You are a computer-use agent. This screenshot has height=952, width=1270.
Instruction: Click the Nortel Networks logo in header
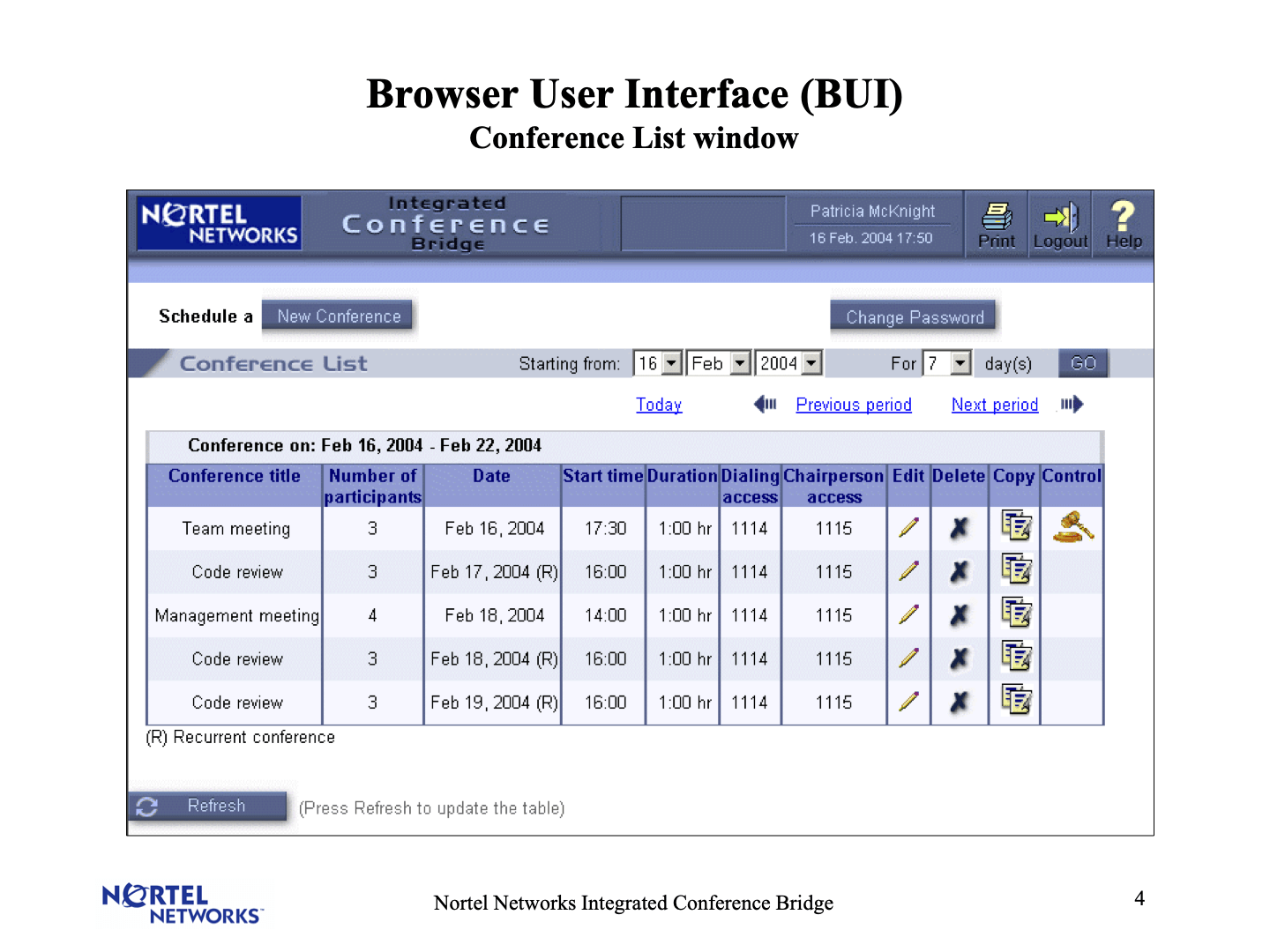click(x=219, y=223)
